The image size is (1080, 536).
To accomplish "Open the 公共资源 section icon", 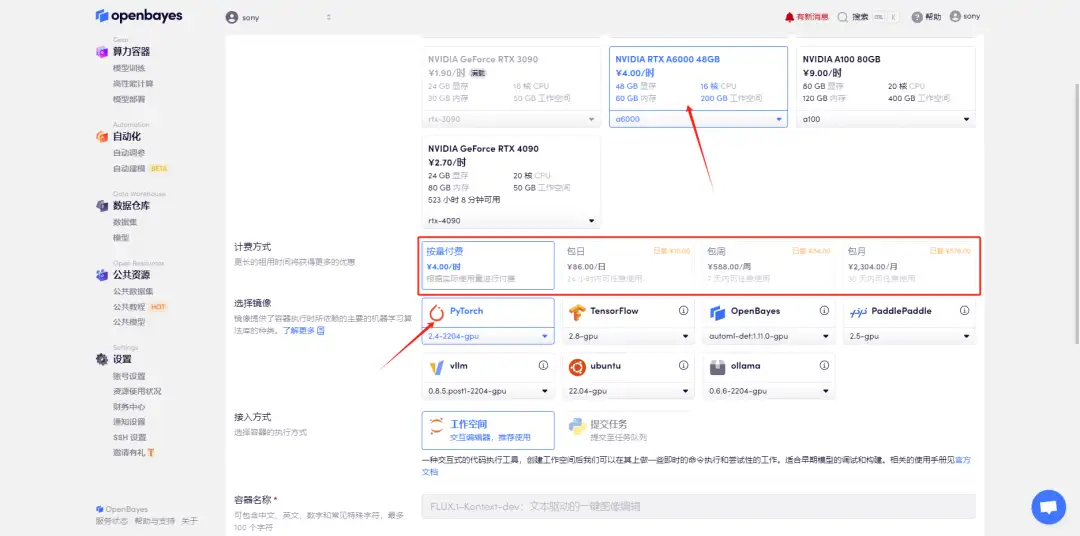I will click(x=102, y=275).
